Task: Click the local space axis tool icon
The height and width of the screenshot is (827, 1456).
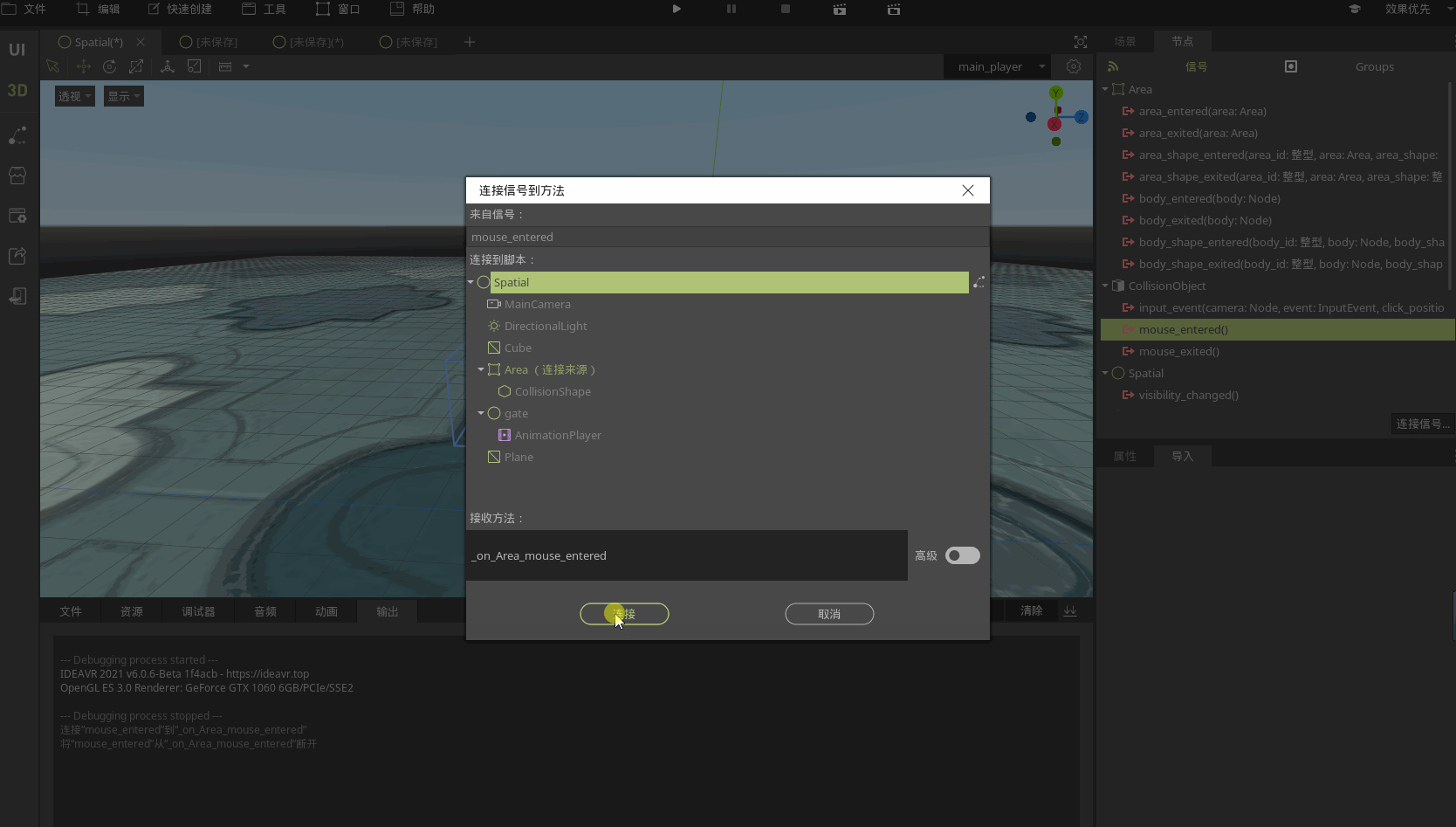Action: pyautogui.click(x=168, y=66)
